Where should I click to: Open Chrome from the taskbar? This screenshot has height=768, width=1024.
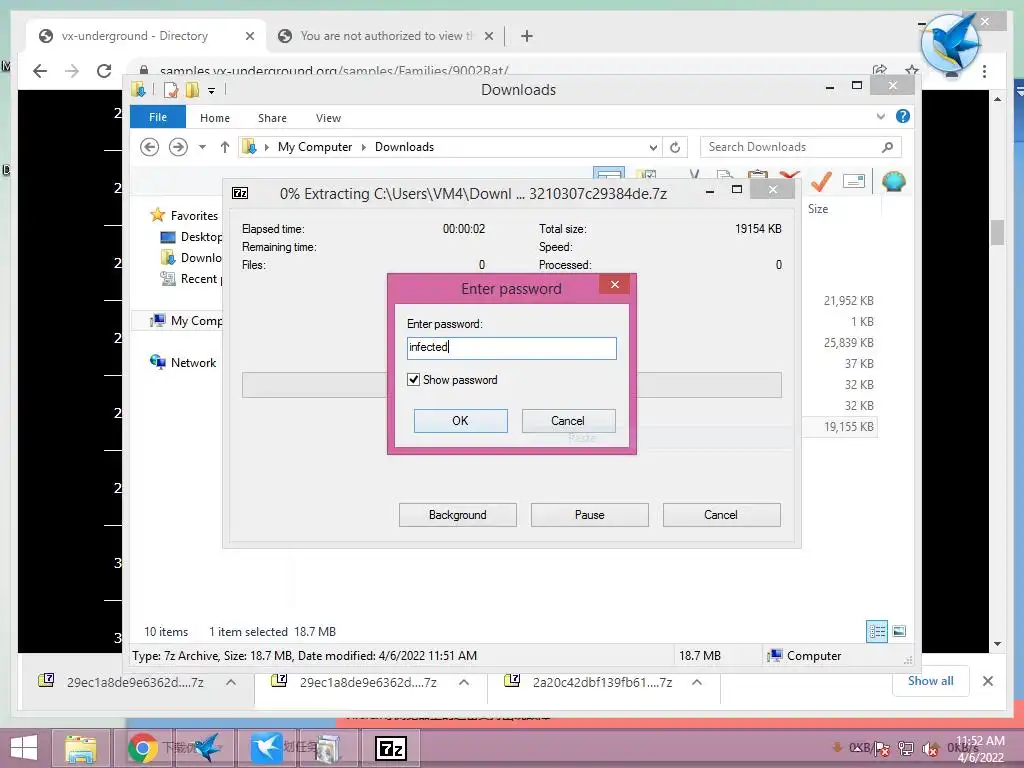(x=142, y=748)
